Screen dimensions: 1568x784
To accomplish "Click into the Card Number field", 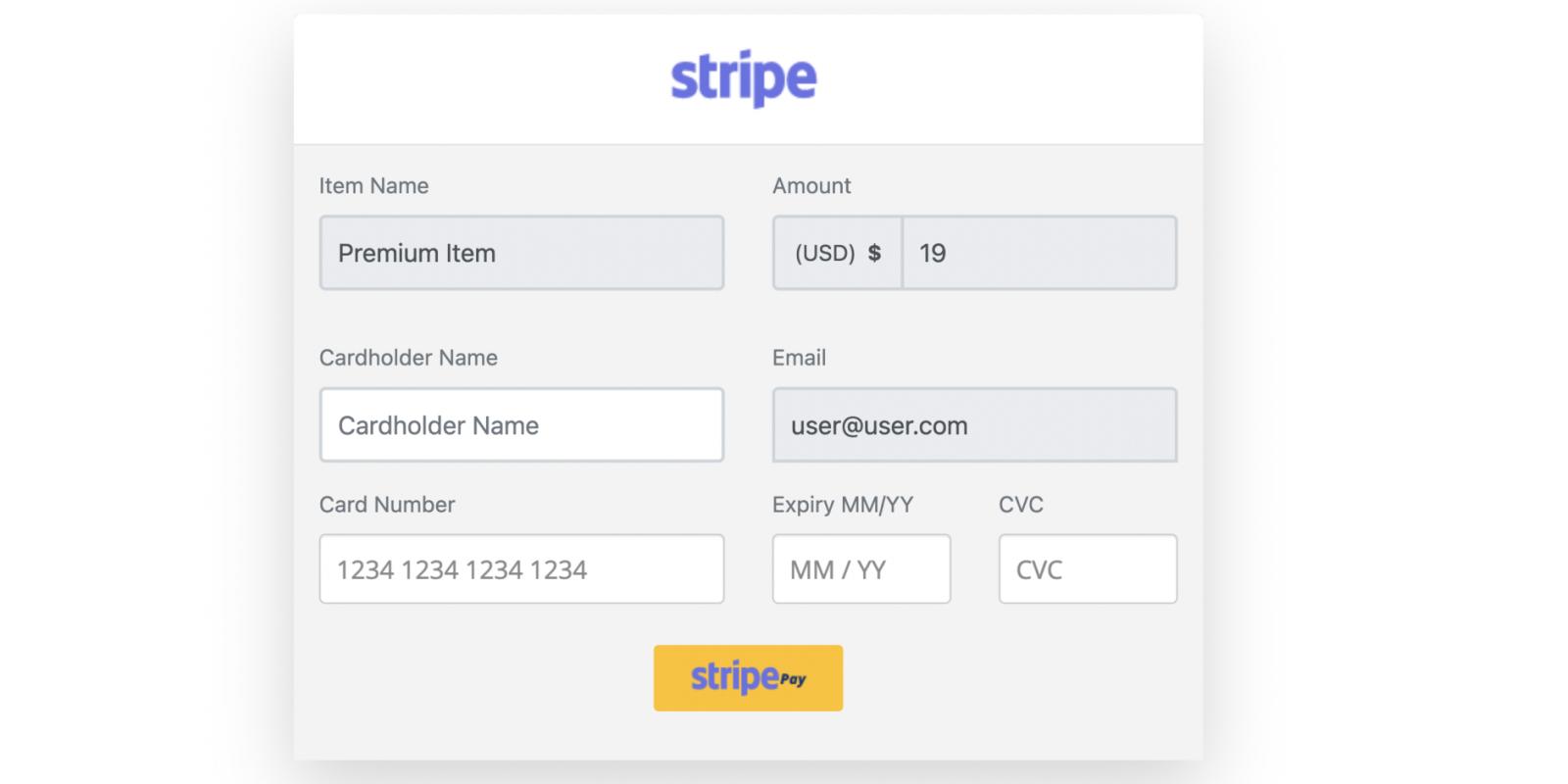I will [x=521, y=569].
